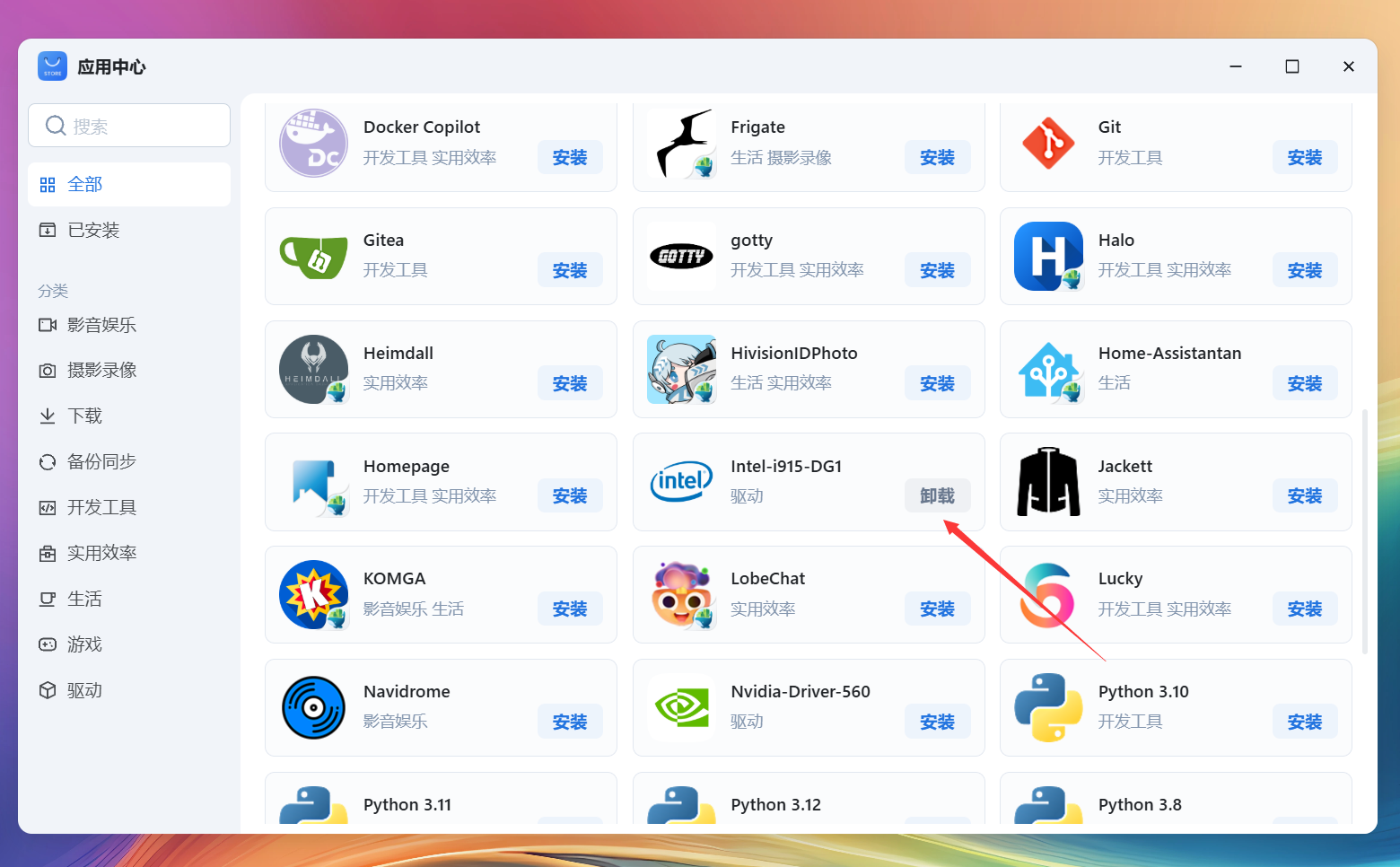Click 安装 for HivisionIDPhoto
The height and width of the screenshot is (867, 1400).
(x=938, y=383)
